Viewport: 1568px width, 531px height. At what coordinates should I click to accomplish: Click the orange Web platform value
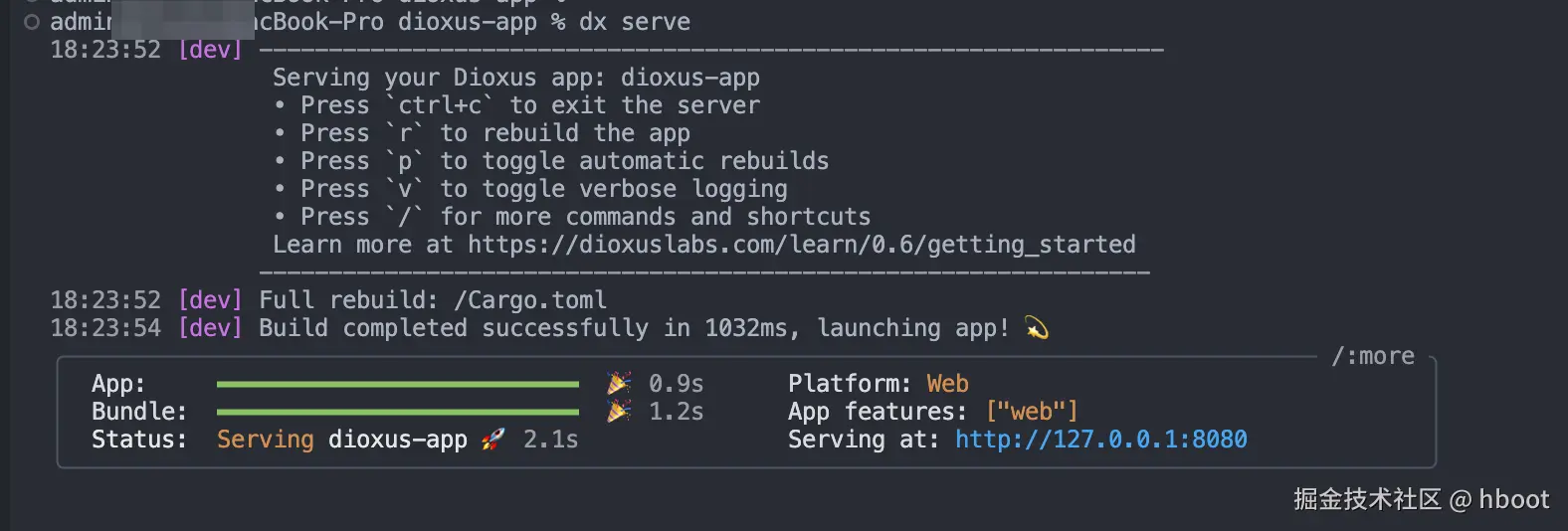click(947, 384)
